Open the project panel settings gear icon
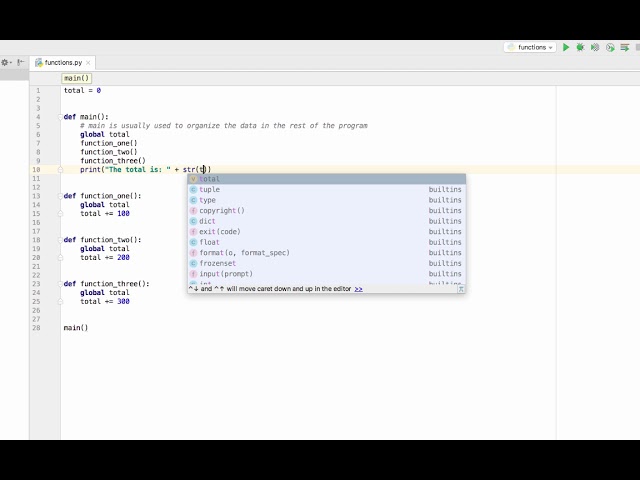 coord(6,62)
